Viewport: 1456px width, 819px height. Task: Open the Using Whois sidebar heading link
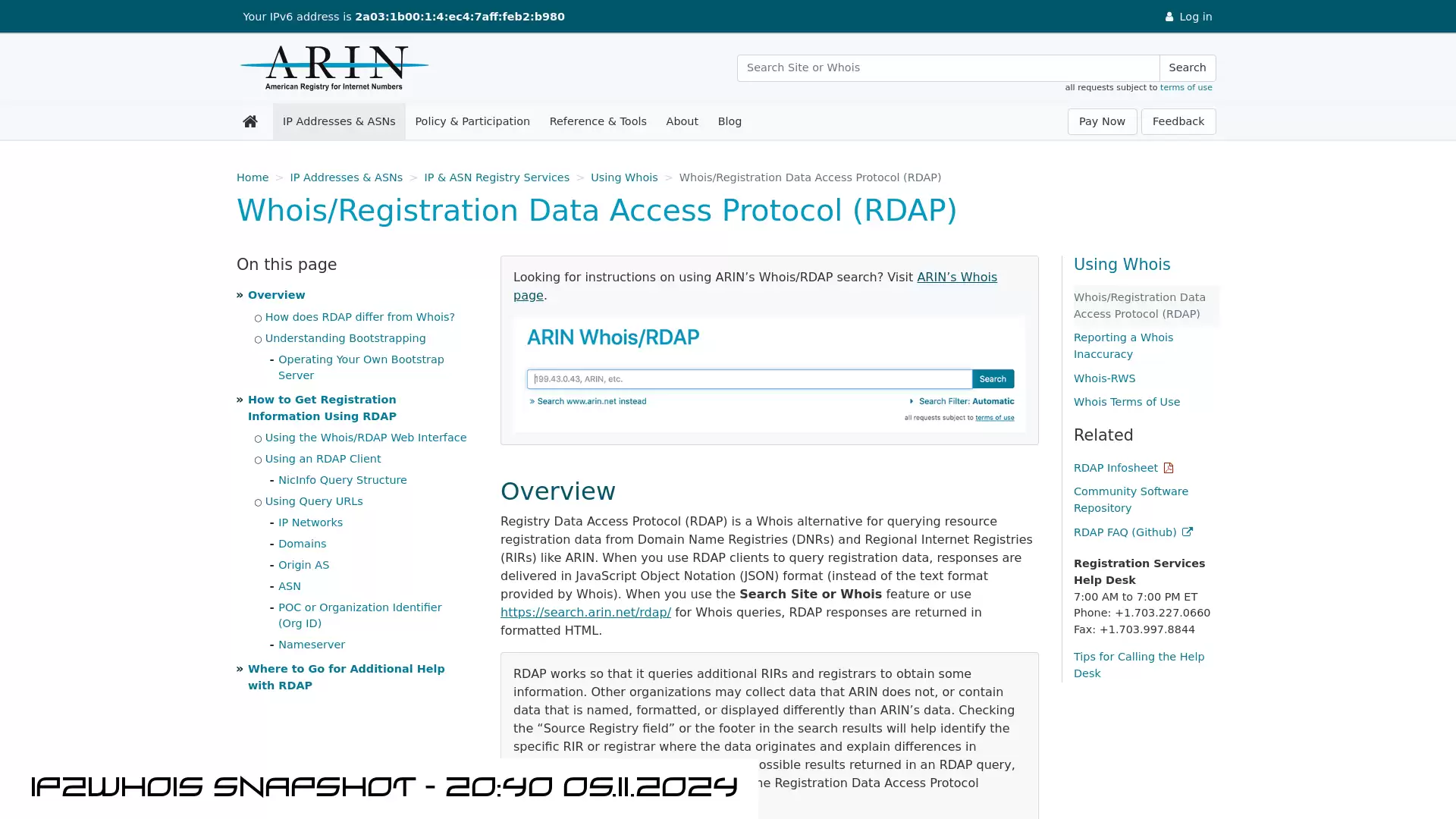1122,265
